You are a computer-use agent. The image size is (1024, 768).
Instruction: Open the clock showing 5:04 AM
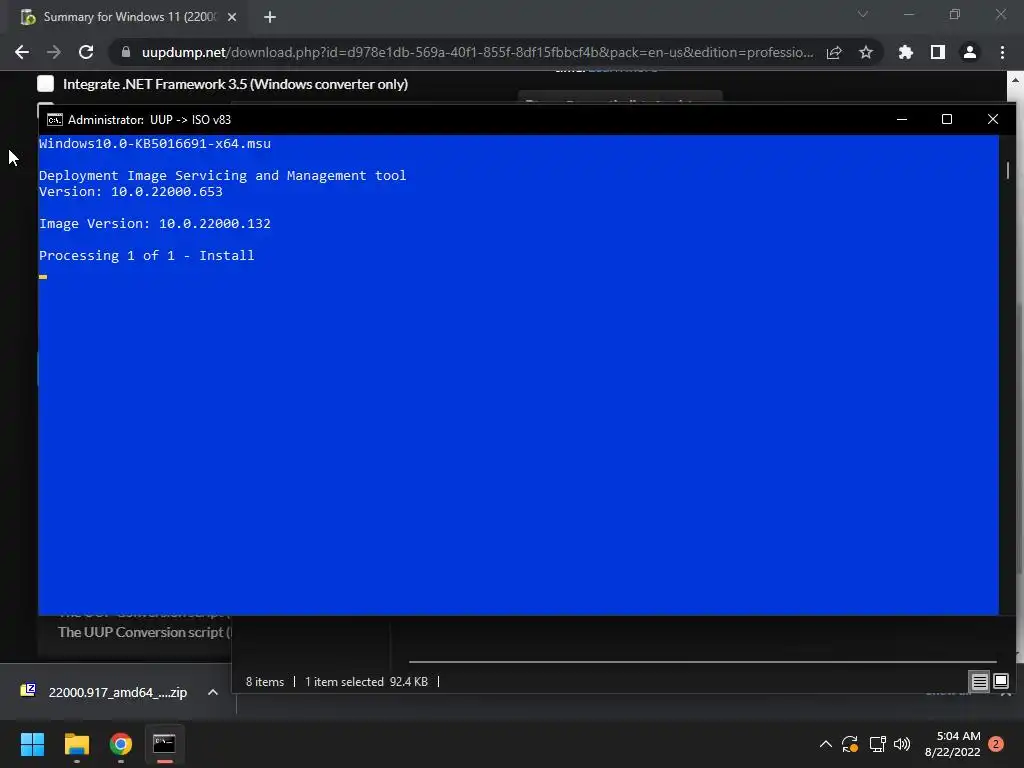point(953,744)
